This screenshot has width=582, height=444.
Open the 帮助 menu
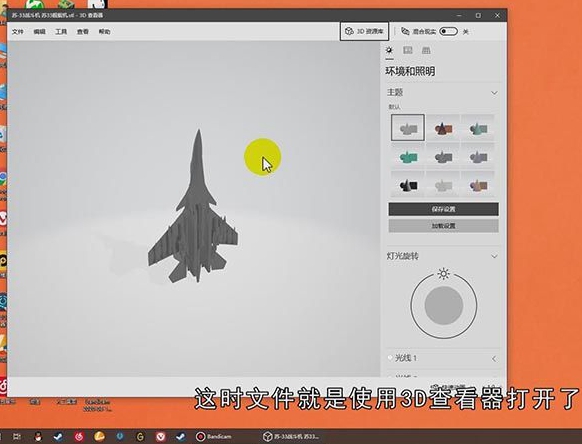[104, 32]
